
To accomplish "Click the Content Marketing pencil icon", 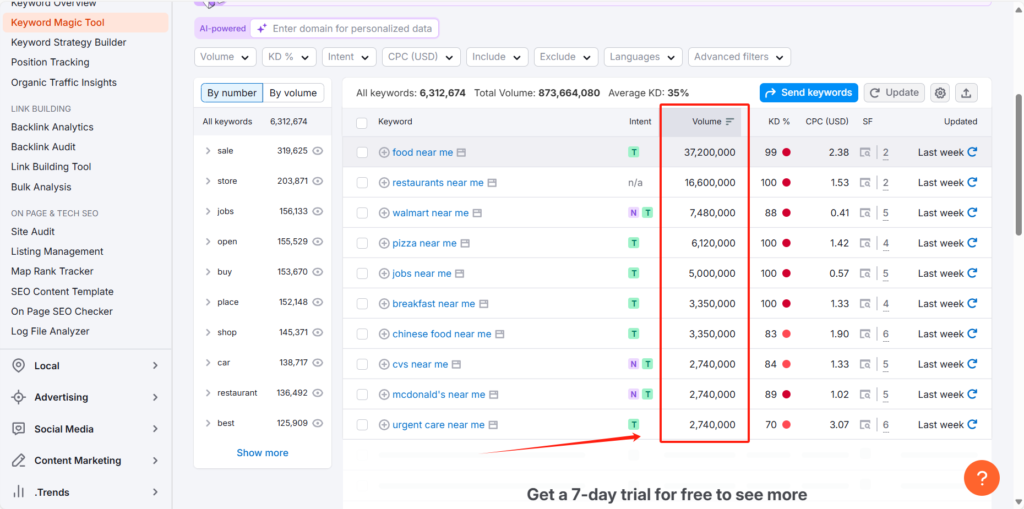I will tap(19, 461).
